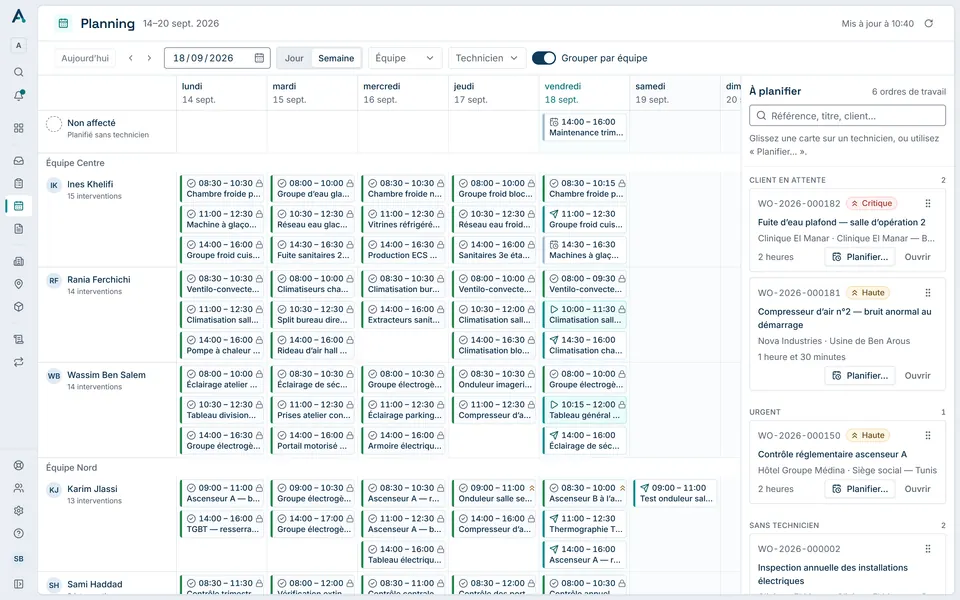Select the active calendar planning sidebar icon
Screen dimensions: 960x600
[18, 206]
